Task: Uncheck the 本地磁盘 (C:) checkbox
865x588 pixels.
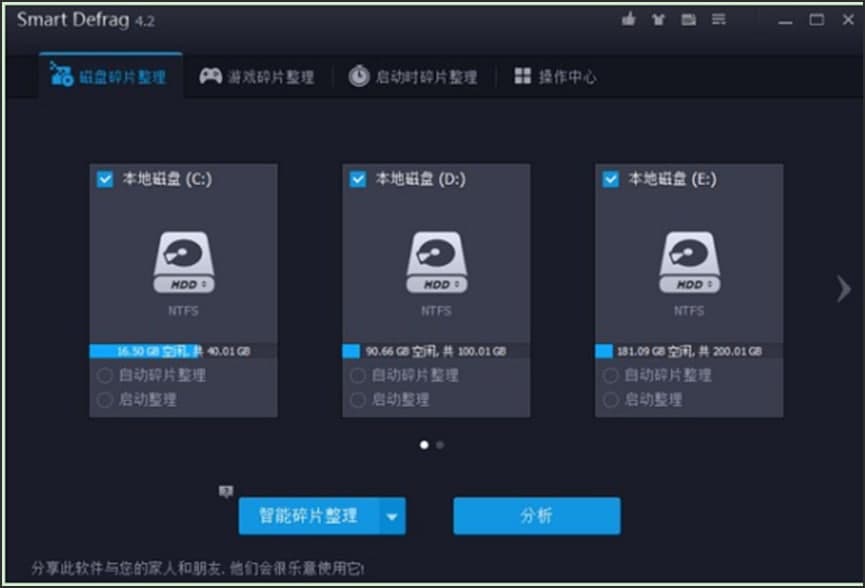Action: click(105, 179)
